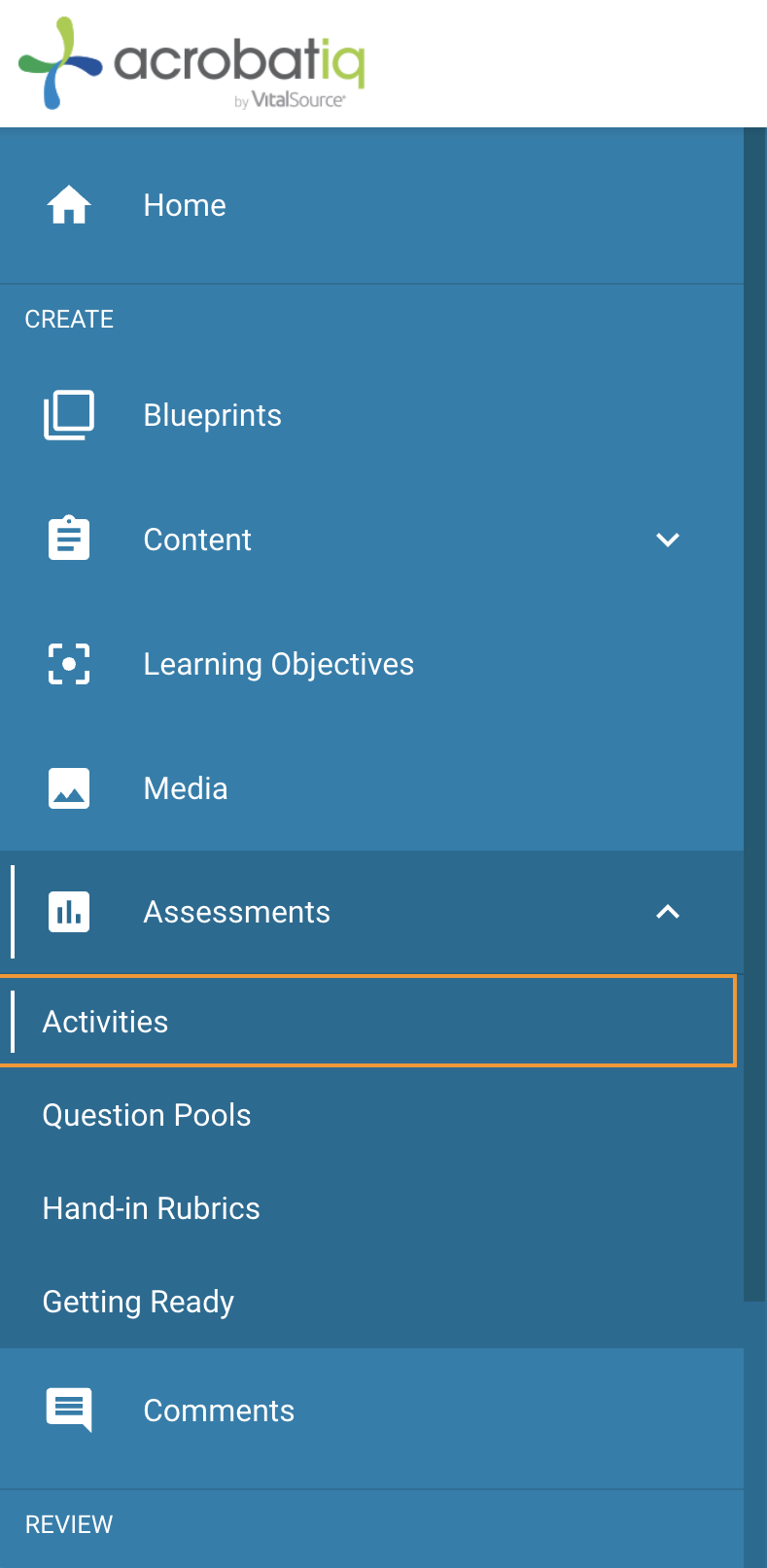Open Question Pools under Assessments

147,1115
